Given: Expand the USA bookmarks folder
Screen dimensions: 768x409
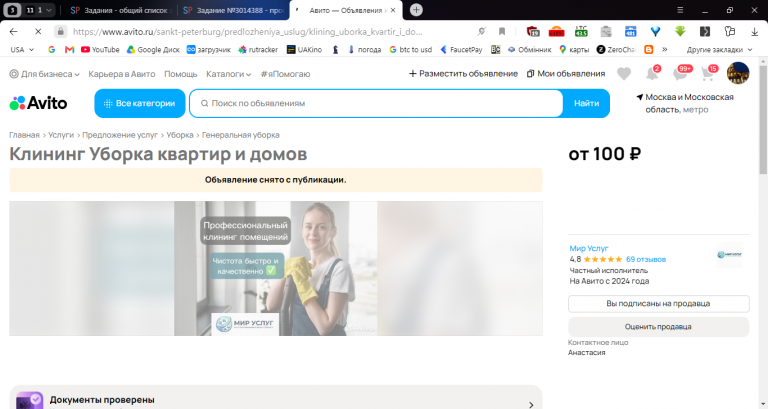Looking at the screenshot, I should pyautogui.click(x=22, y=49).
